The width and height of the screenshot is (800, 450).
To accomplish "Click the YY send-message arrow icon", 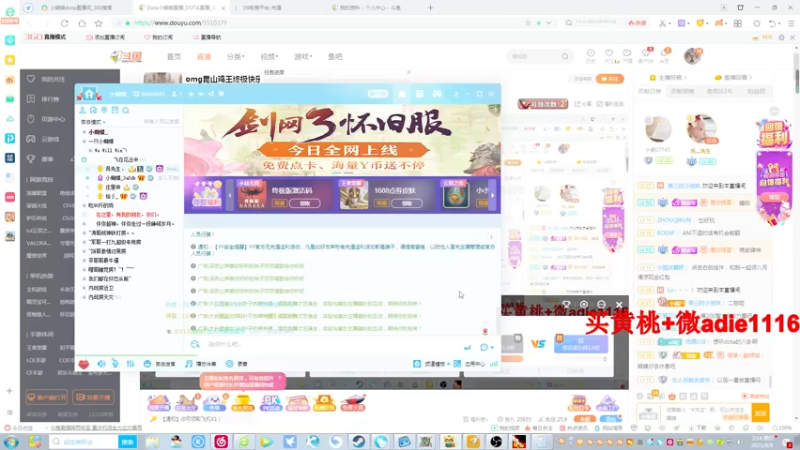I will 467,347.
